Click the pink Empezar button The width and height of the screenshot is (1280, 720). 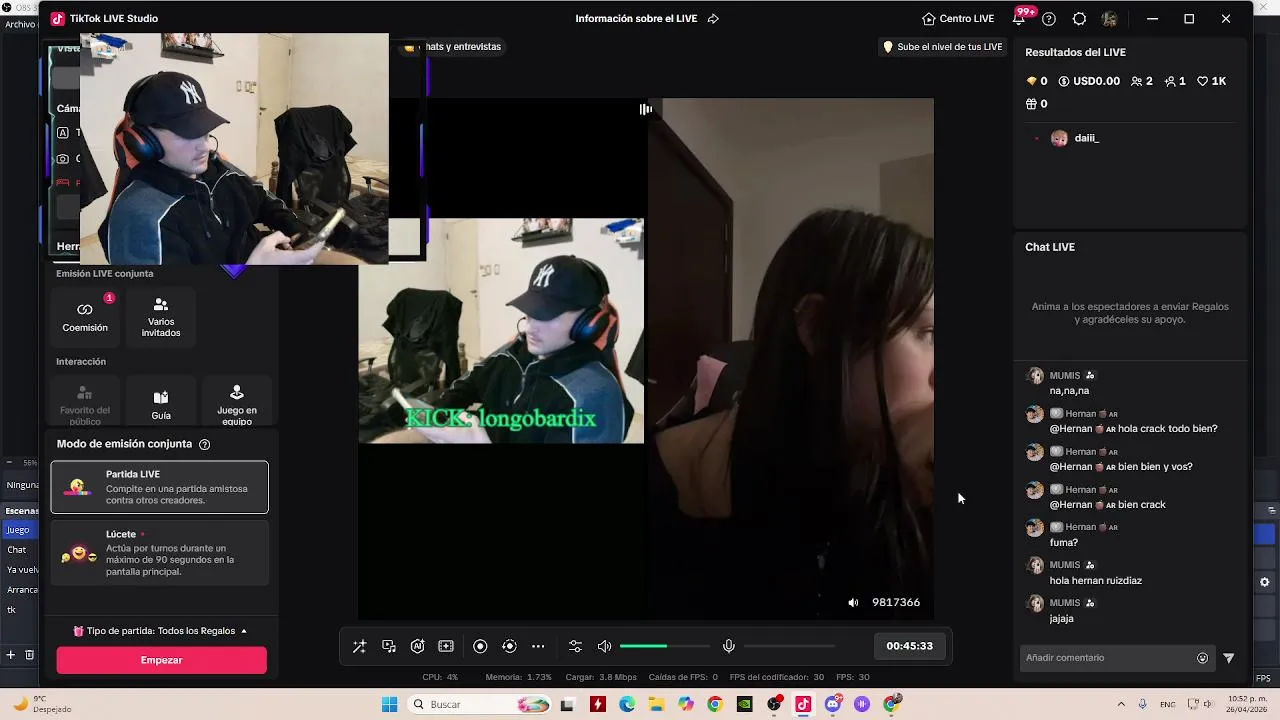(161, 660)
